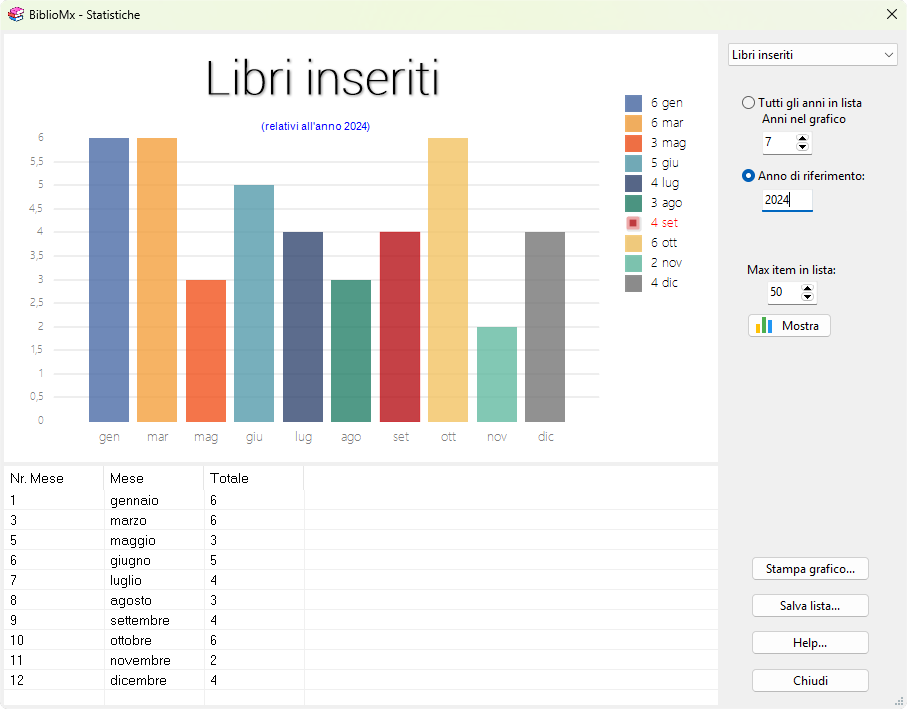Increase "Anni nel grafico" with the up arrow
This screenshot has width=907, height=709.
[x=802, y=138]
